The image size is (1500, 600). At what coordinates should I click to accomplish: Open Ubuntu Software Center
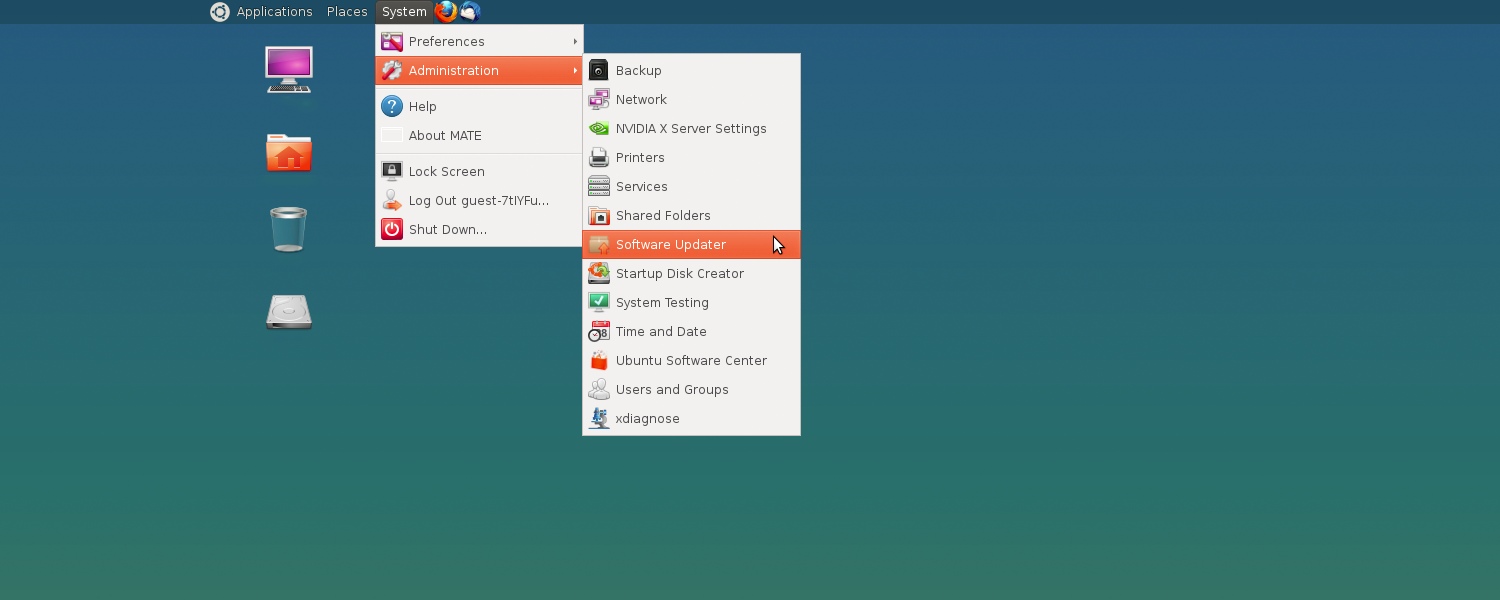[691, 361]
